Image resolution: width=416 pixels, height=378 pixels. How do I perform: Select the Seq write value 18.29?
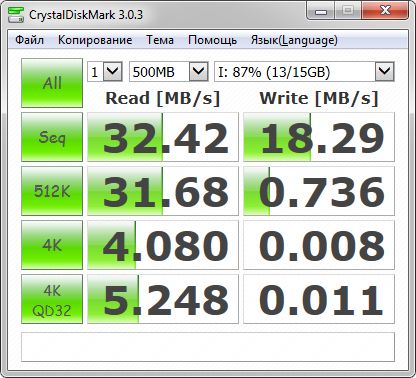coord(319,137)
